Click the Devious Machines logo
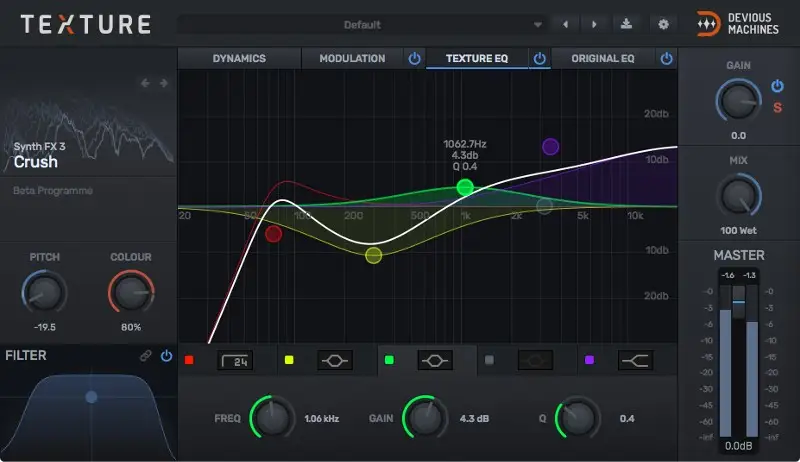This screenshot has height=462, width=800. coord(740,24)
